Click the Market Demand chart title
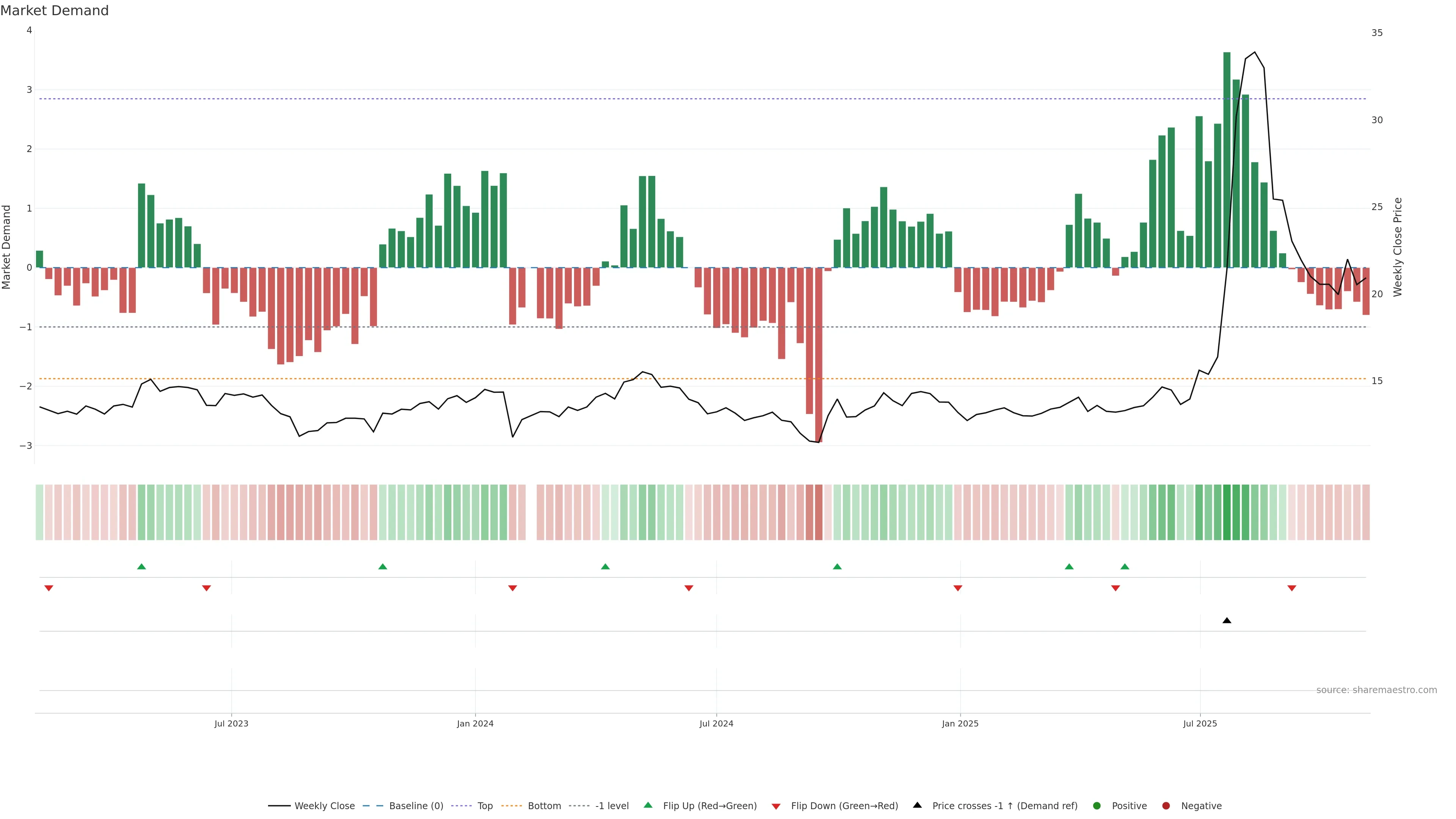 coord(54,11)
